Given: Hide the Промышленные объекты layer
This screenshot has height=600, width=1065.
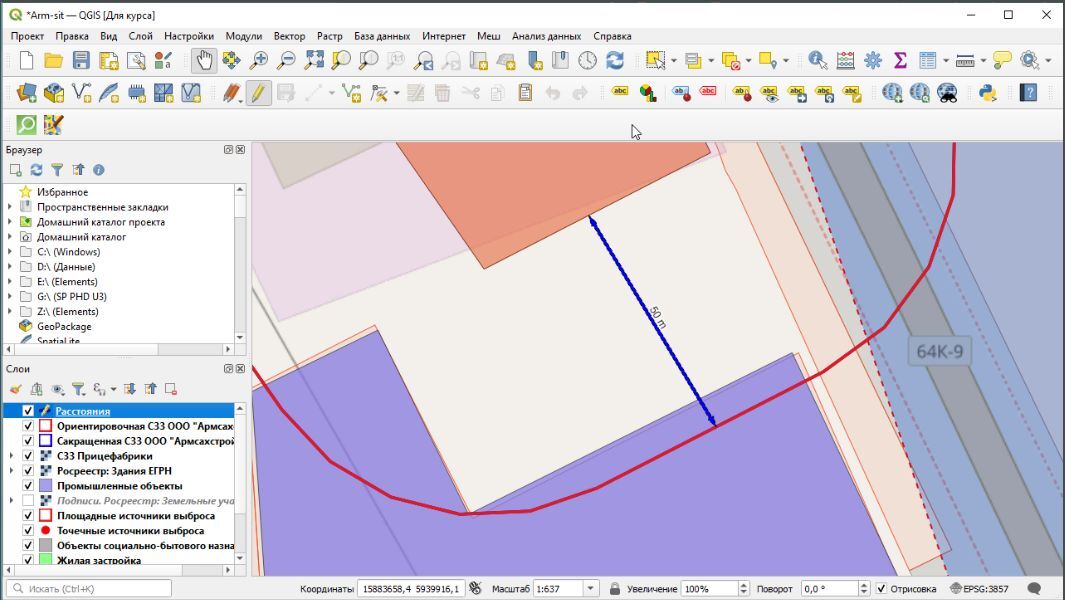Looking at the screenshot, I should tap(28, 486).
